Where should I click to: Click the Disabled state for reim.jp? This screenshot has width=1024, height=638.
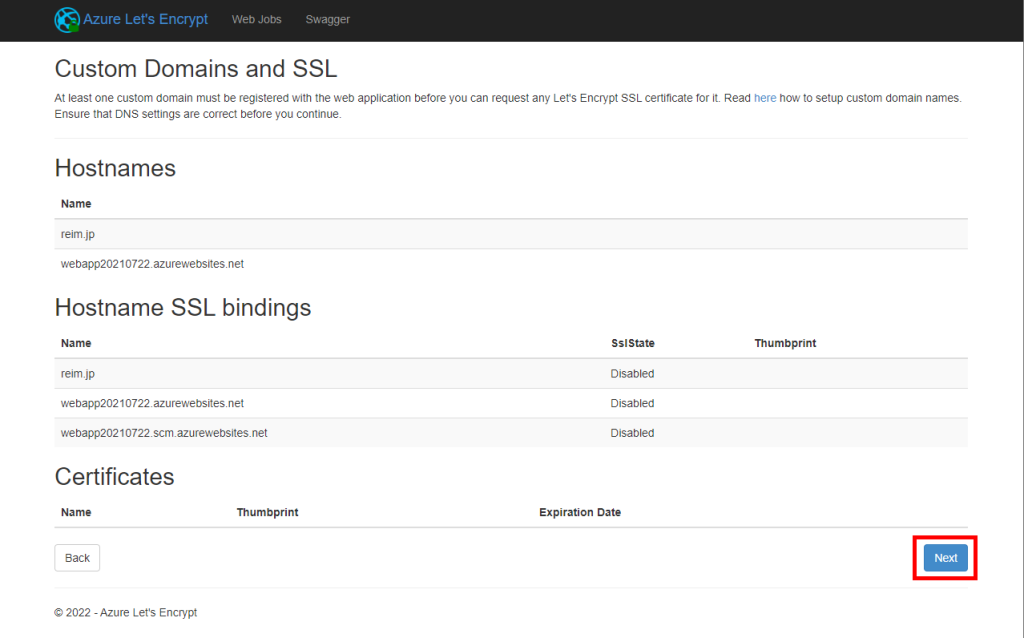(x=632, y=374)
